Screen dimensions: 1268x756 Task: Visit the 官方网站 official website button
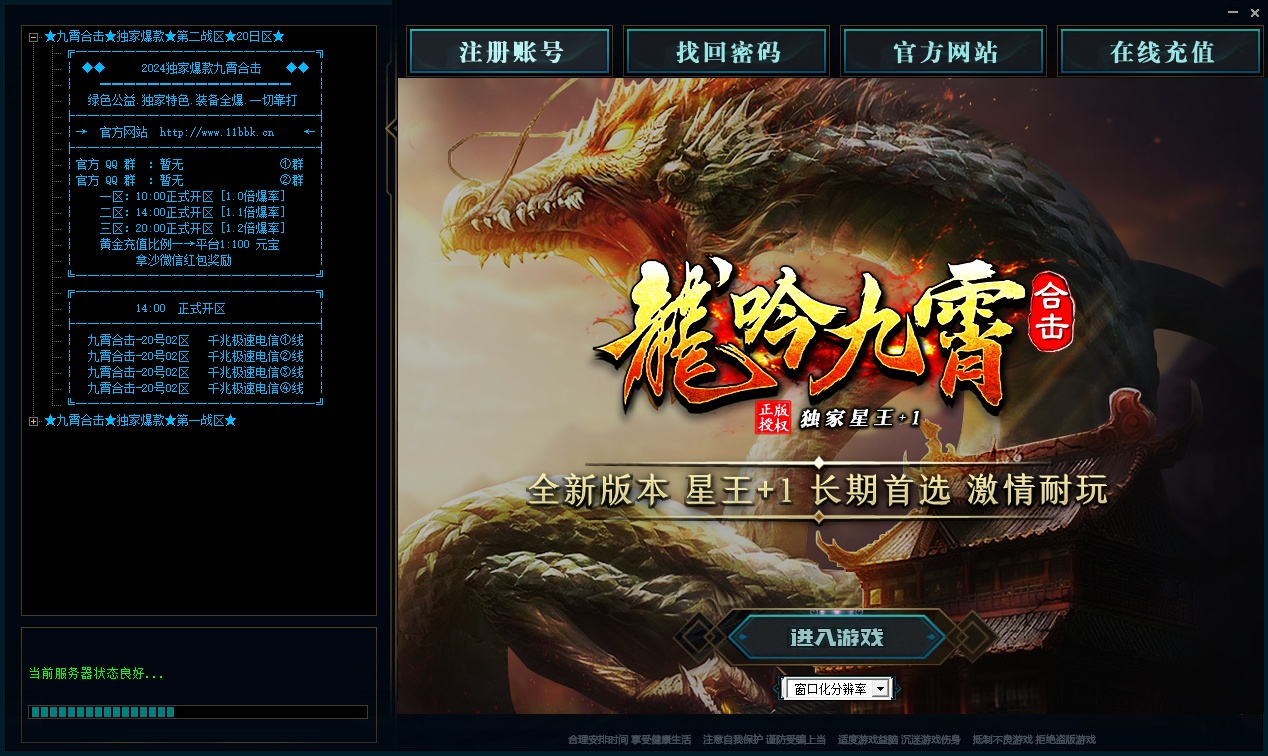pos(942,51)
